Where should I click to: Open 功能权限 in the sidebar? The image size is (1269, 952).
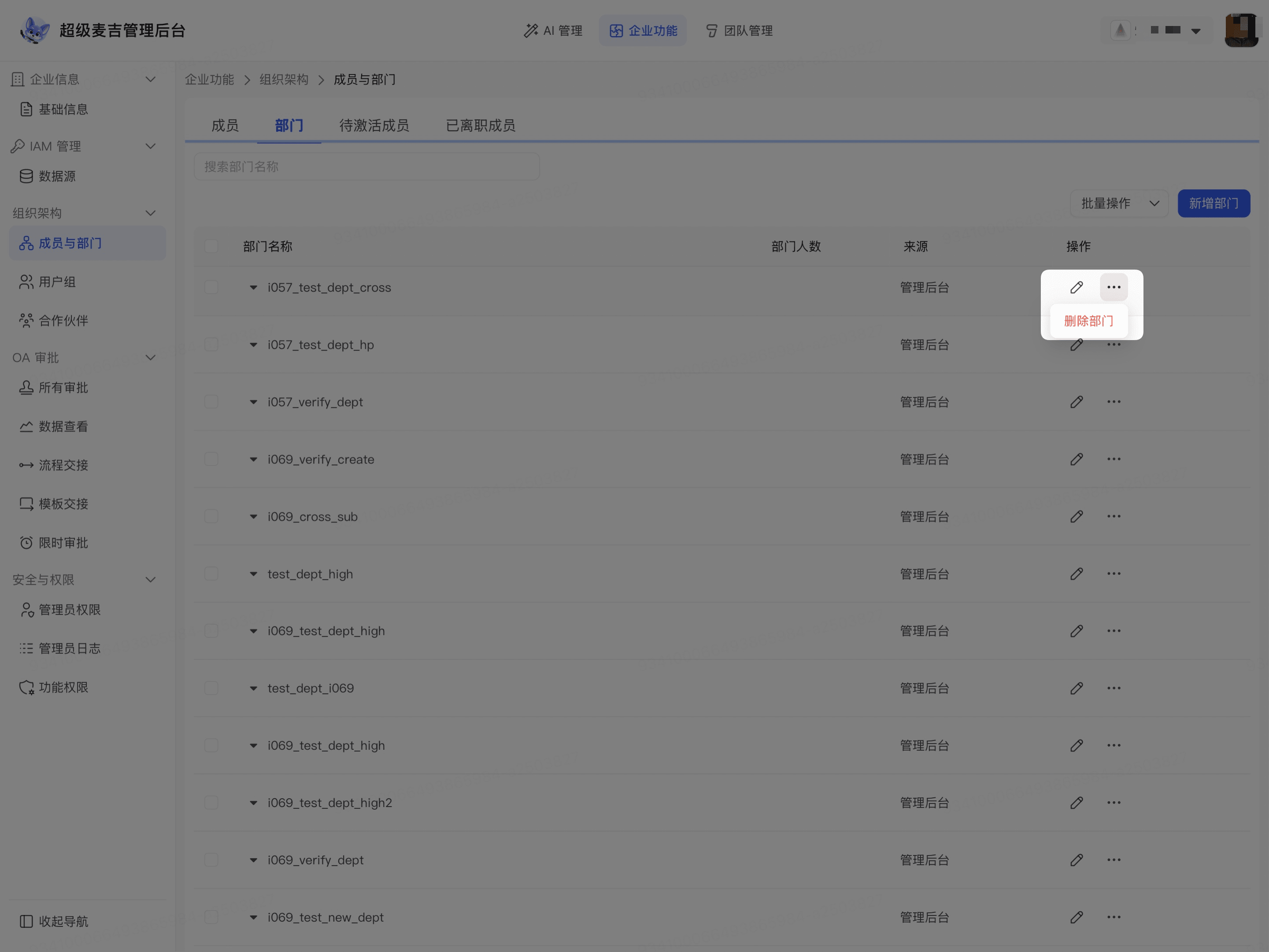coord(87,687)
